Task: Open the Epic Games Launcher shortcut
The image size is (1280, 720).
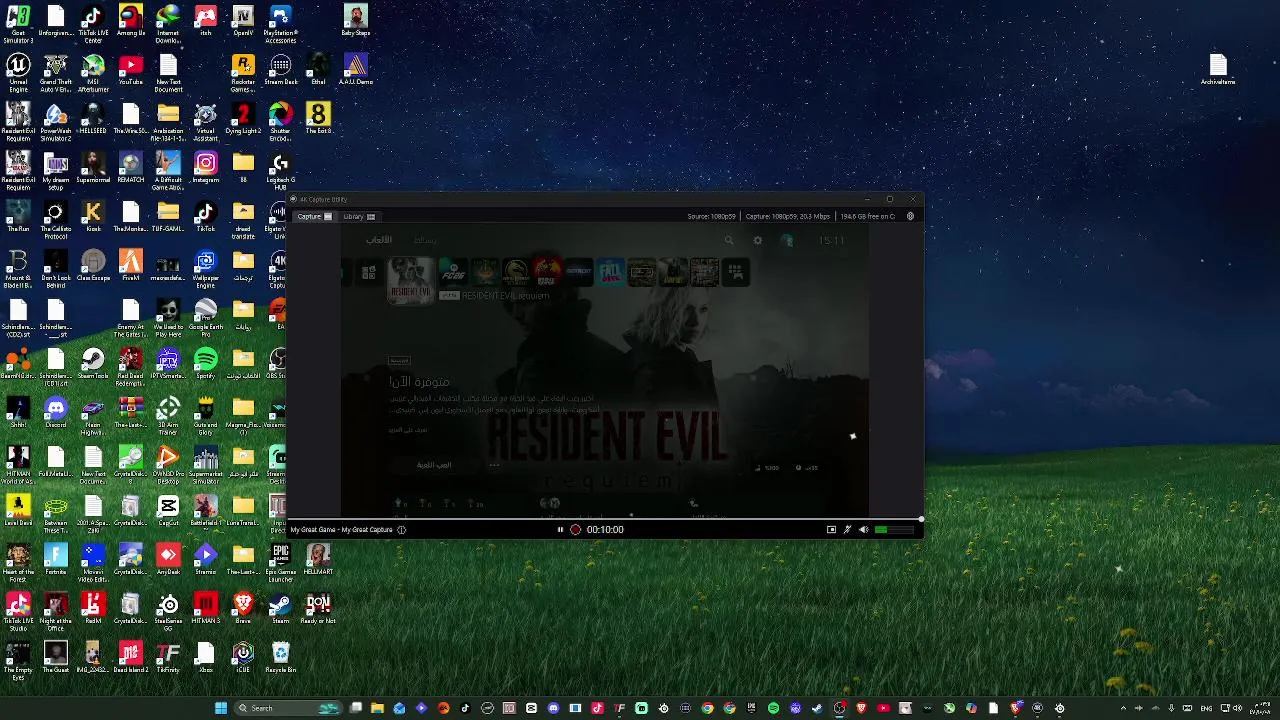Action: [x=280, y=563]
